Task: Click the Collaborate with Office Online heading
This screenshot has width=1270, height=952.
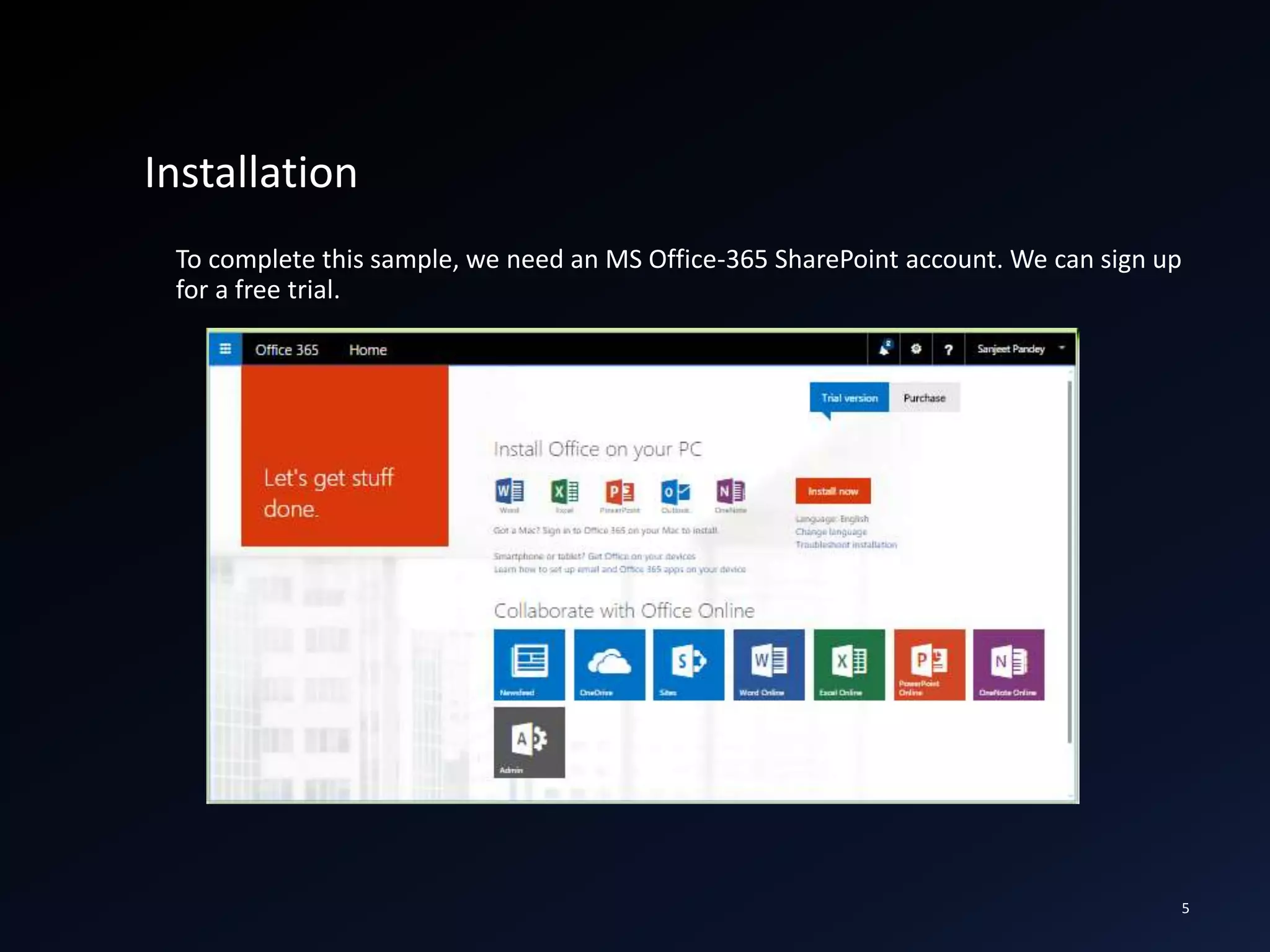Action: tap(624, 611)
